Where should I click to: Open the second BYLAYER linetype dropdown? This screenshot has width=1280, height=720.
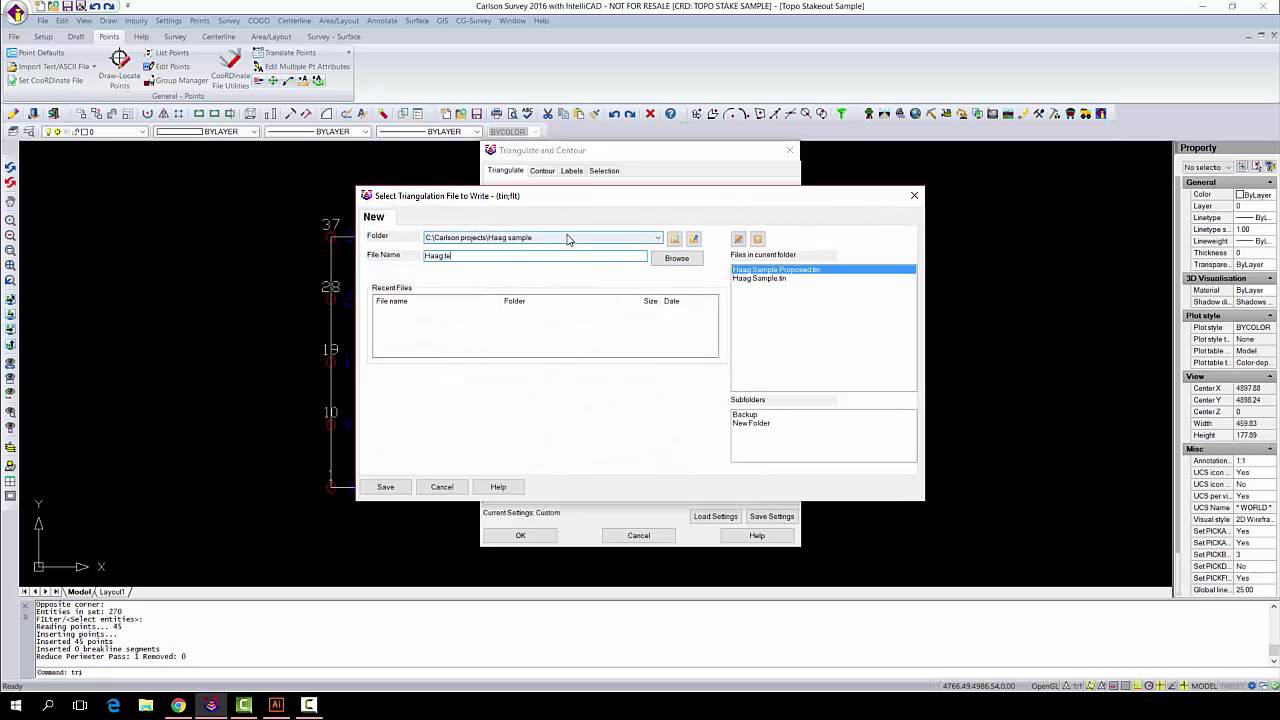click(365, 132)
